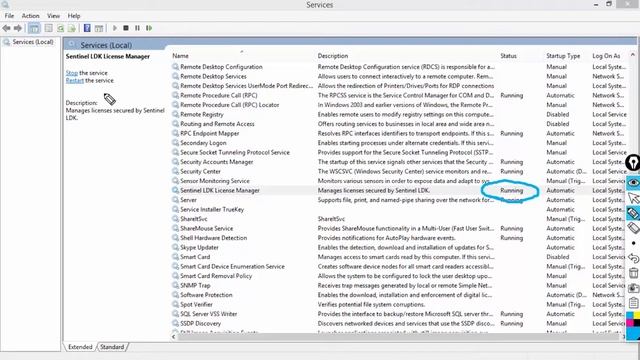Screen dimensions: 640x360
Task: Pick the cyan color swatch
Action: click(631, 316)
